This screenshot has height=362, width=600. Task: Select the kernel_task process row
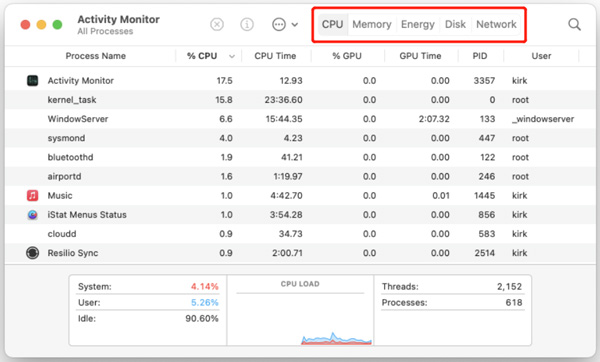(x=300, y=100)
